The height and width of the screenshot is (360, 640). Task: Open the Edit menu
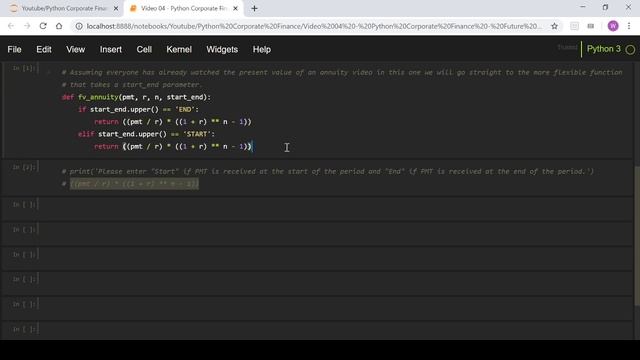click(44, 49)
